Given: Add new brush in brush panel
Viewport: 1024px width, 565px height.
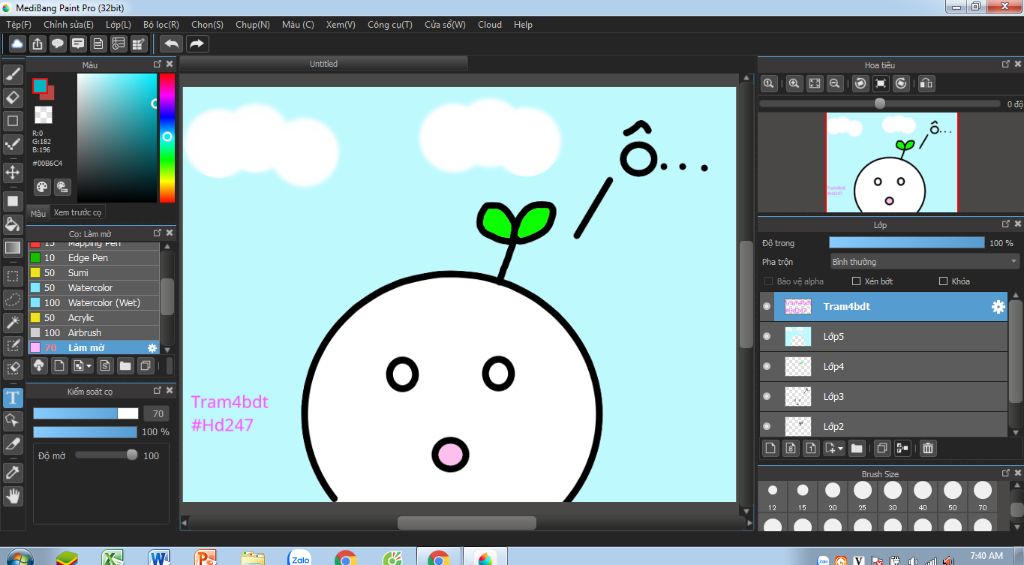Looking at the screenshot, I should (59, 366).
